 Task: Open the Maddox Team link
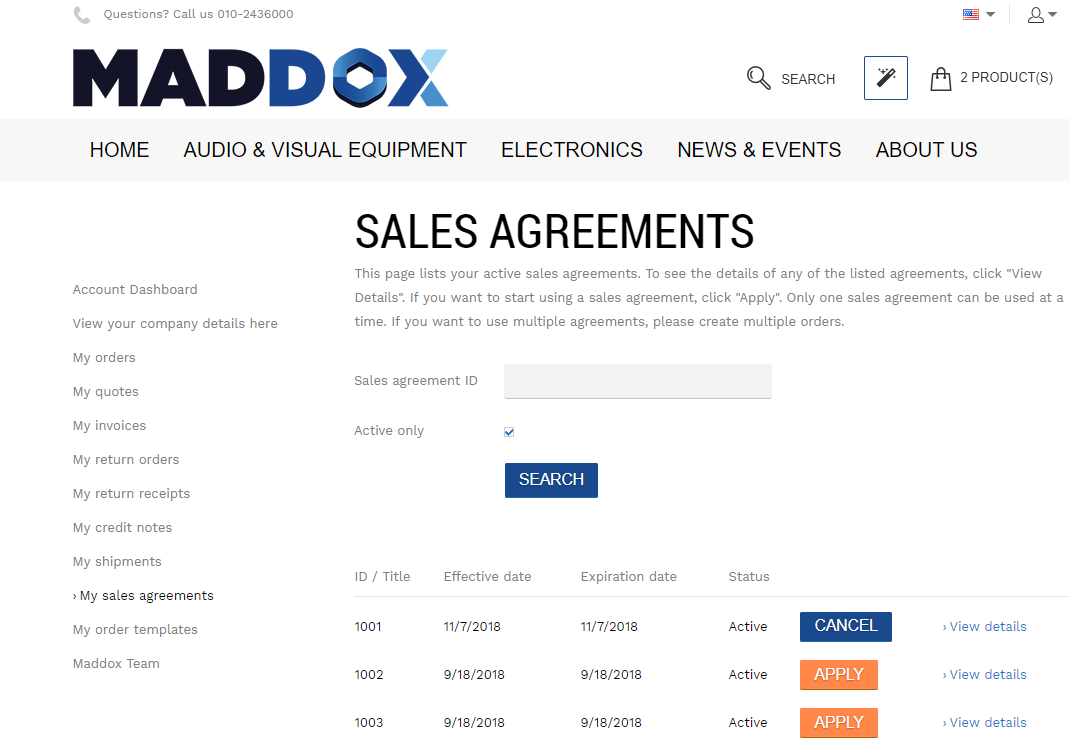116,664
